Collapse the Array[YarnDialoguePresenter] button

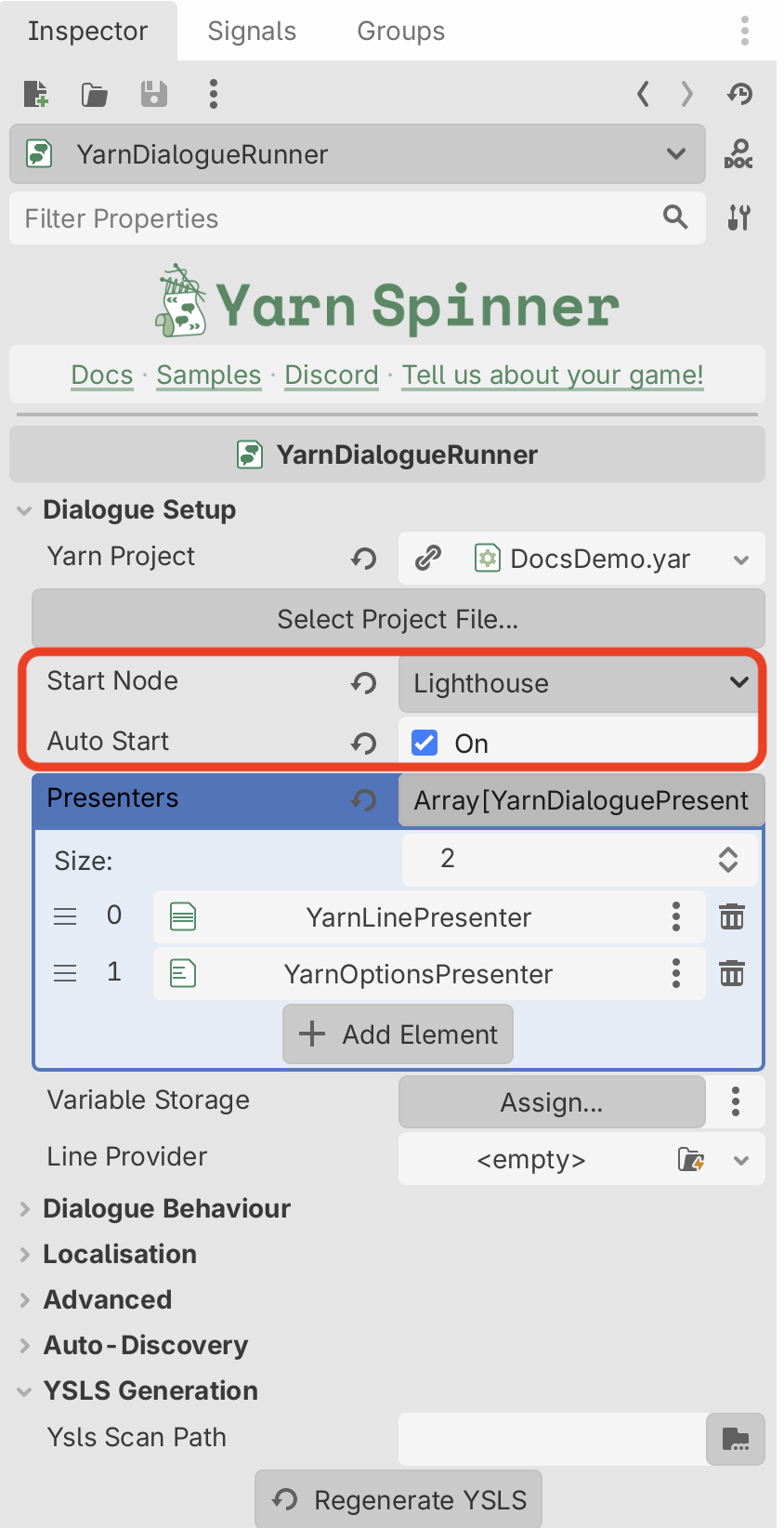pyautogui.click(x=581, y=799)
